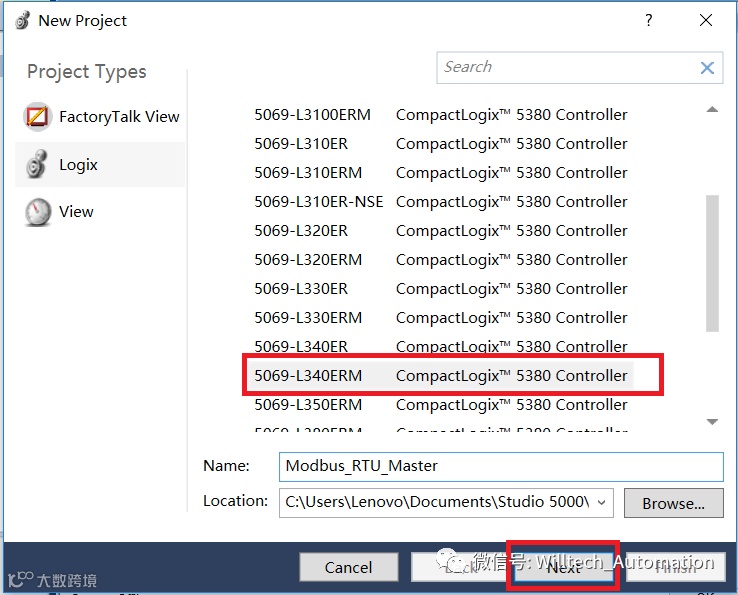Select 5069-L330ER controller row
Image resolution: width=738 pixels, height=595 pixels.
(x=441, y=289)
